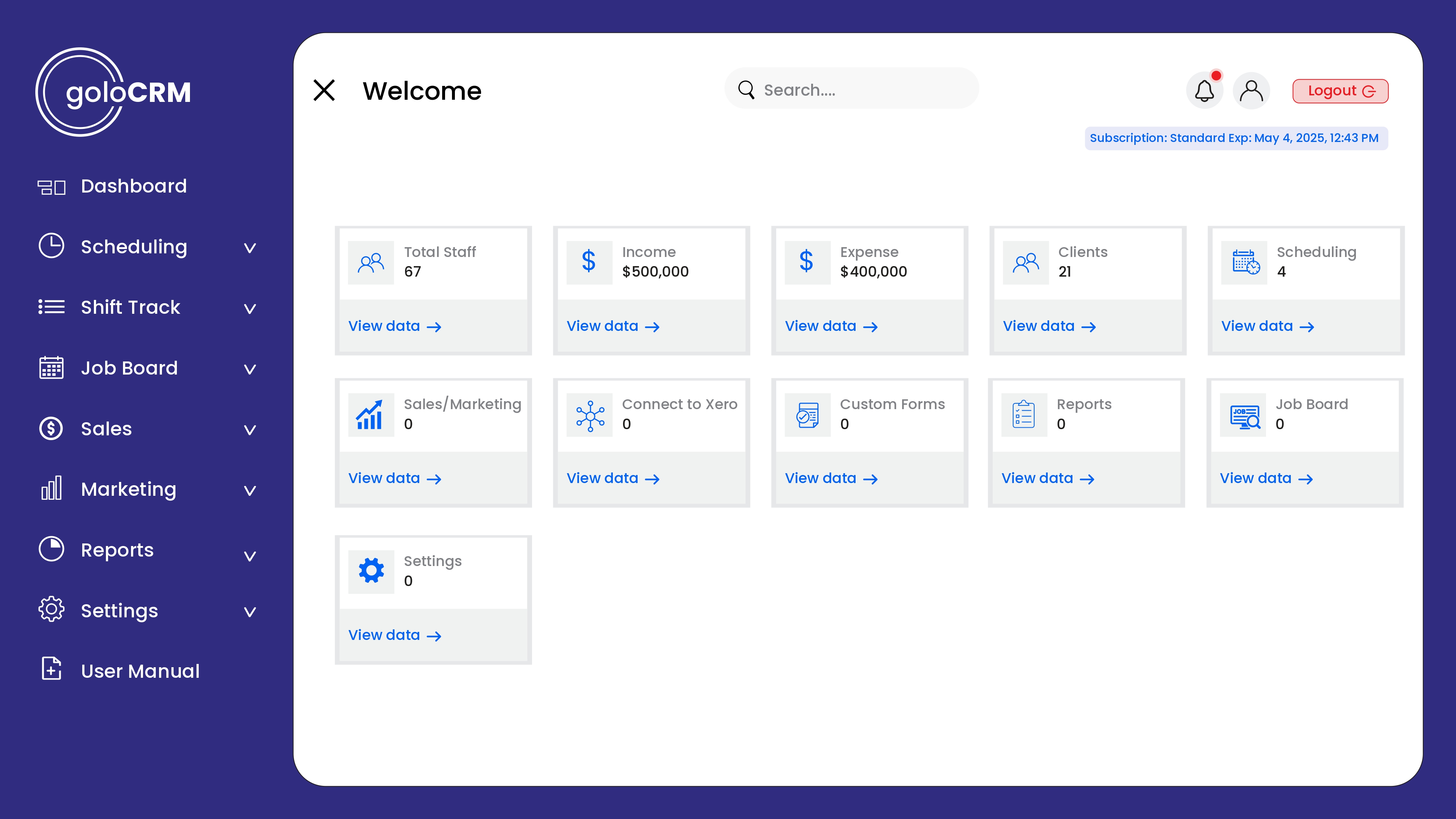Expand the sidebar Settings chevron
Image resolution: width=1456 pixels, height=819 pixels.
click(250, 612)
